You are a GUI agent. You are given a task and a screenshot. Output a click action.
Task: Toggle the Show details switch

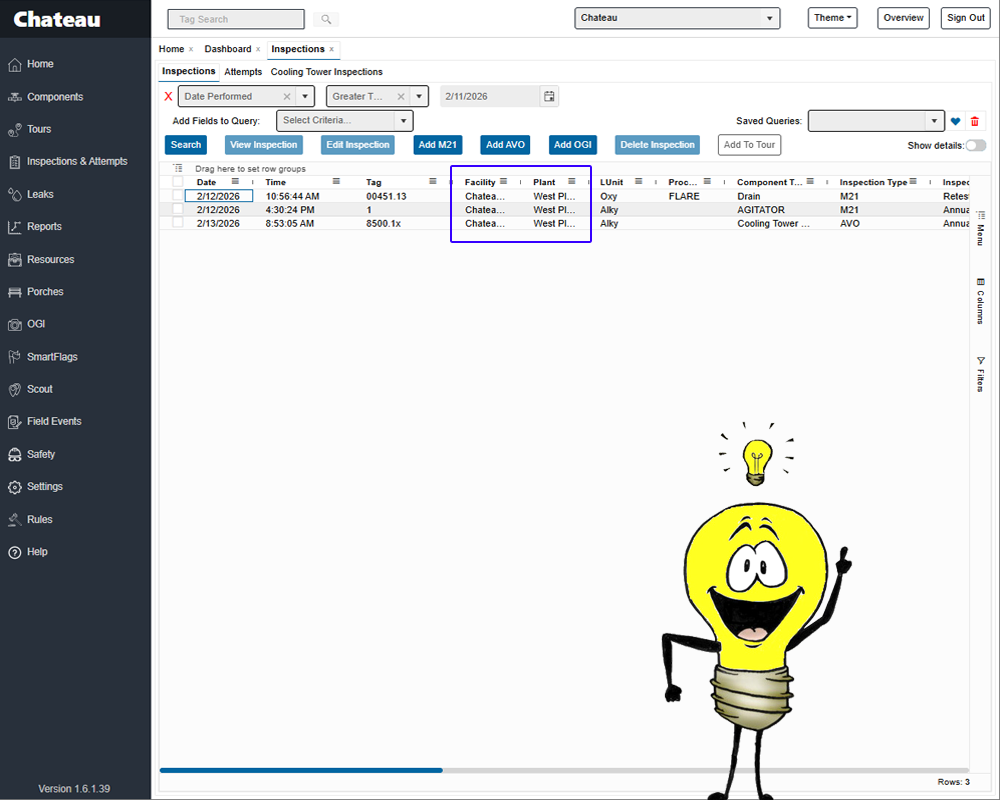click(974, 144)
